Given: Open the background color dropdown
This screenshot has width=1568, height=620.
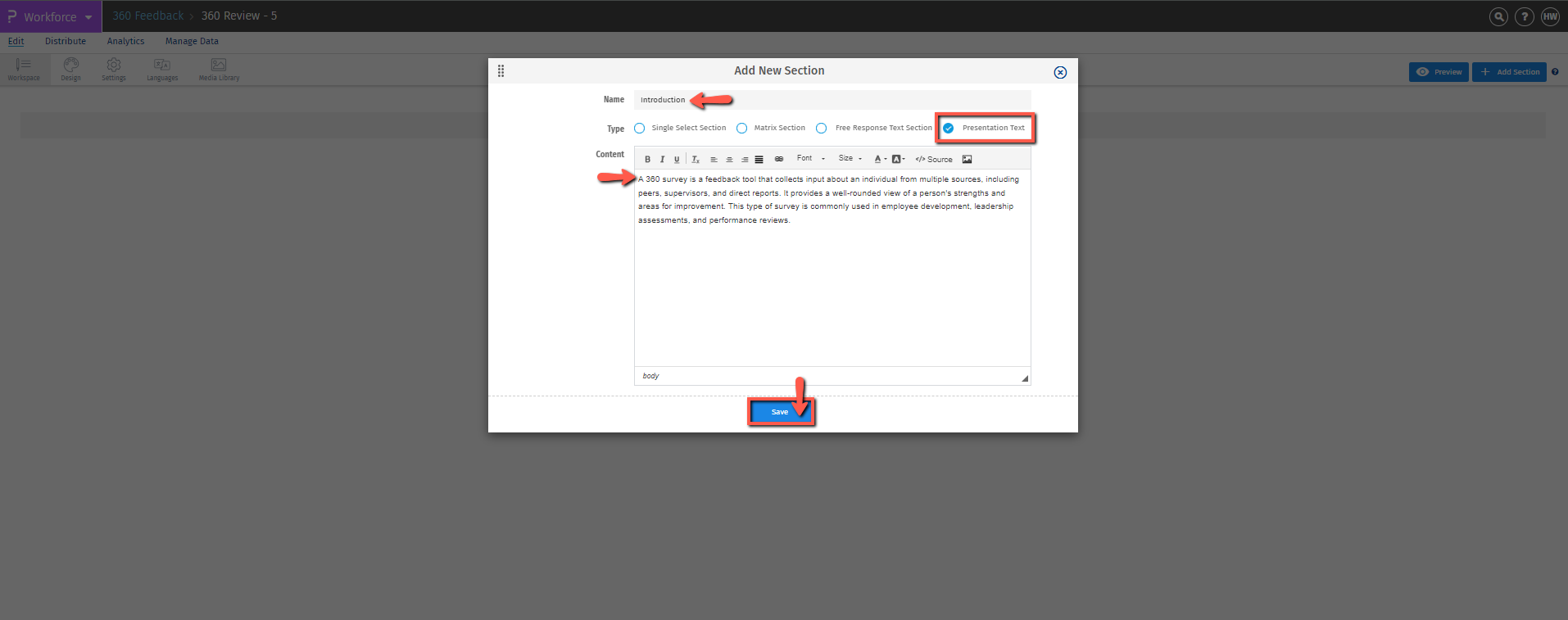Looking at the screenshot, I should pos(899,159).
